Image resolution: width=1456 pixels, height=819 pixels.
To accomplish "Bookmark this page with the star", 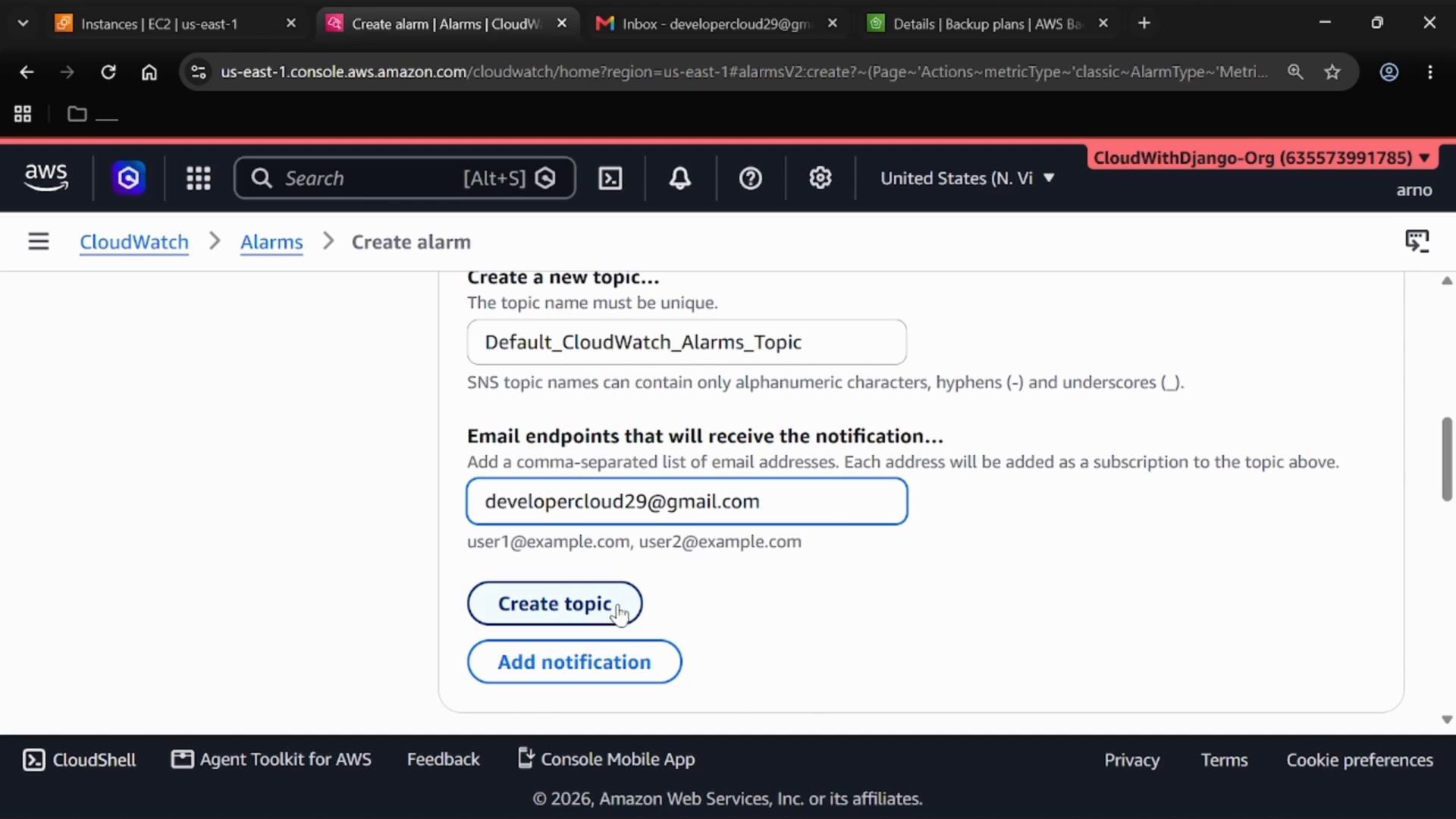I will tap(1332, 72).
